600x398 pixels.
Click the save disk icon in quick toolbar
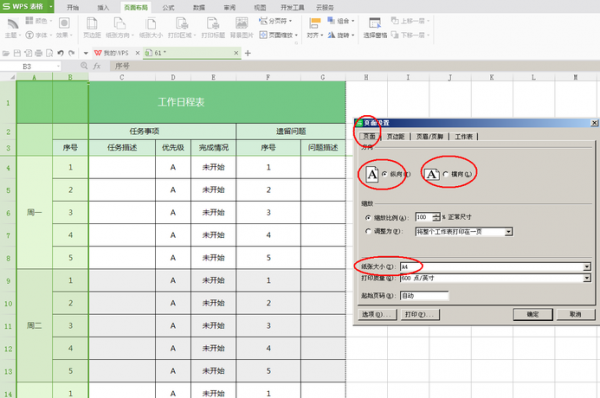[17, 53]
